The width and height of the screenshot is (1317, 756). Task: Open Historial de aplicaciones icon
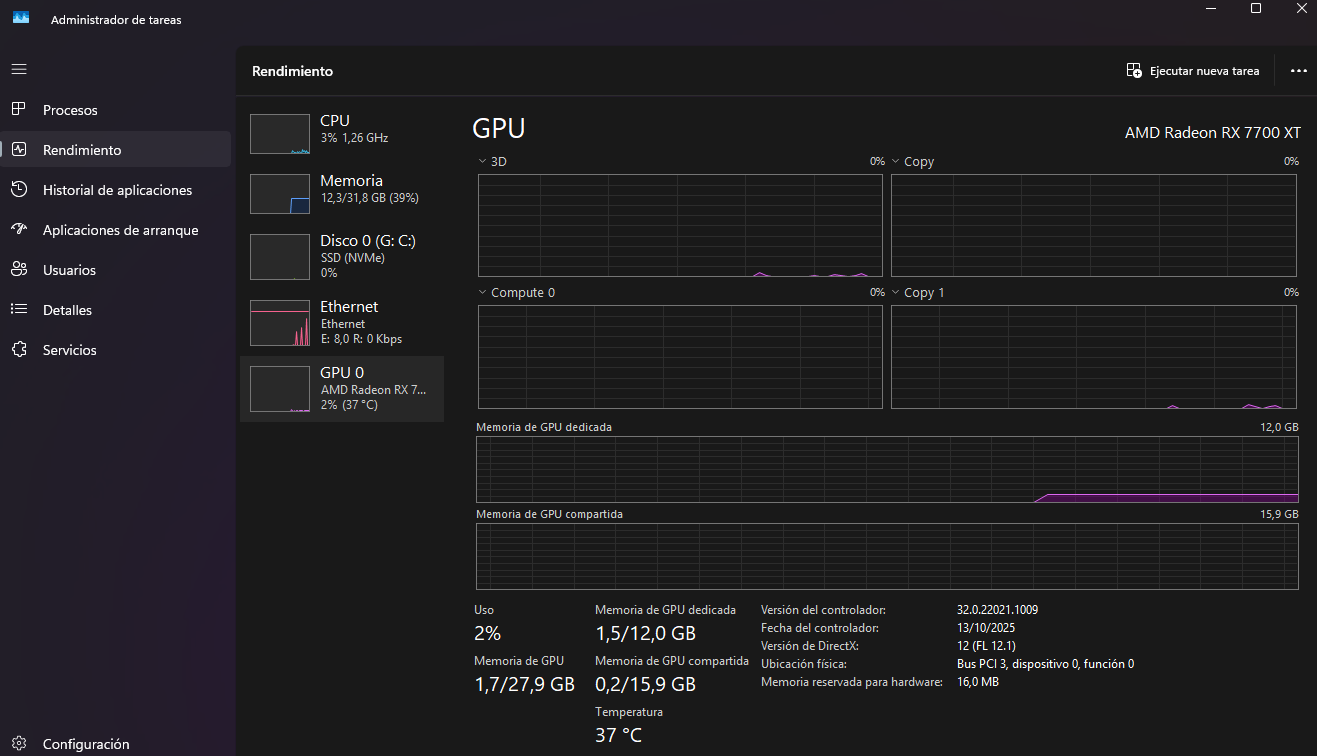click(19, 190)
